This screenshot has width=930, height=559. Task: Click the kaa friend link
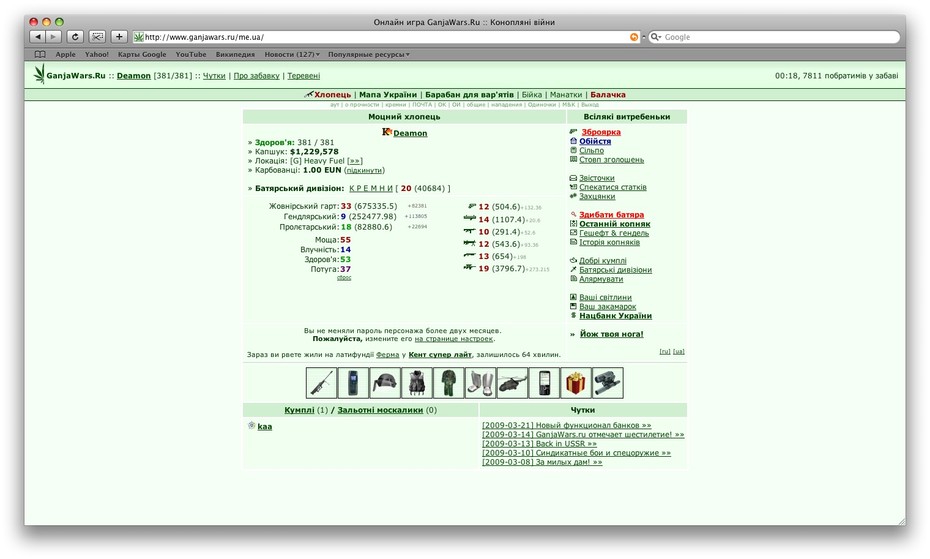(265, 426)
